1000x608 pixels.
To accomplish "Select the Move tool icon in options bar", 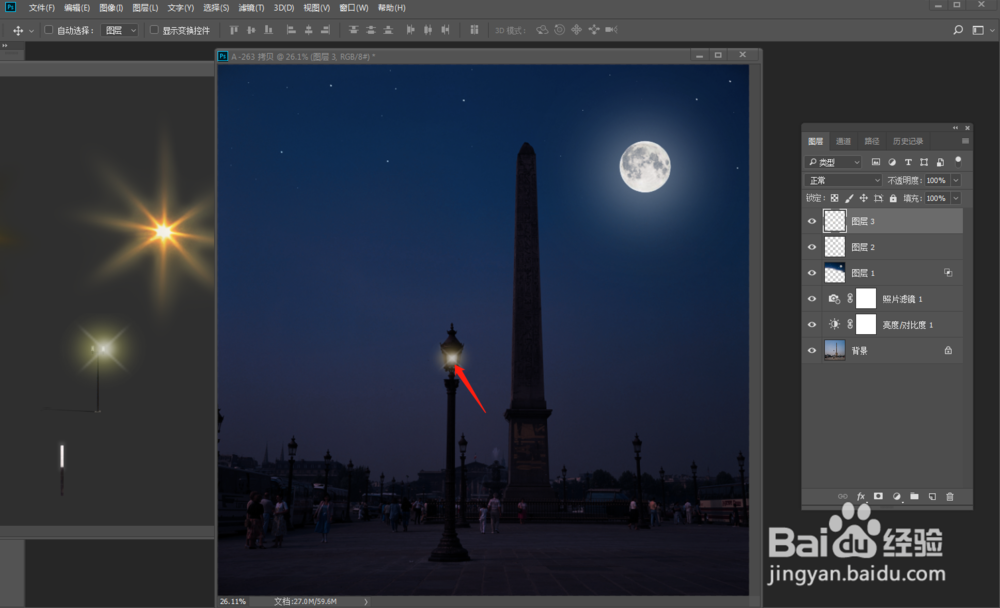I will 18,30.
